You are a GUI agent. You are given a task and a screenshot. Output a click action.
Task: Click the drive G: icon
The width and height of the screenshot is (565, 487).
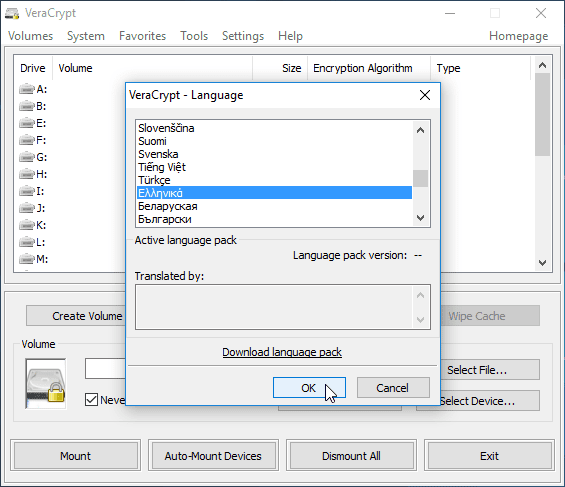[27, 157]
